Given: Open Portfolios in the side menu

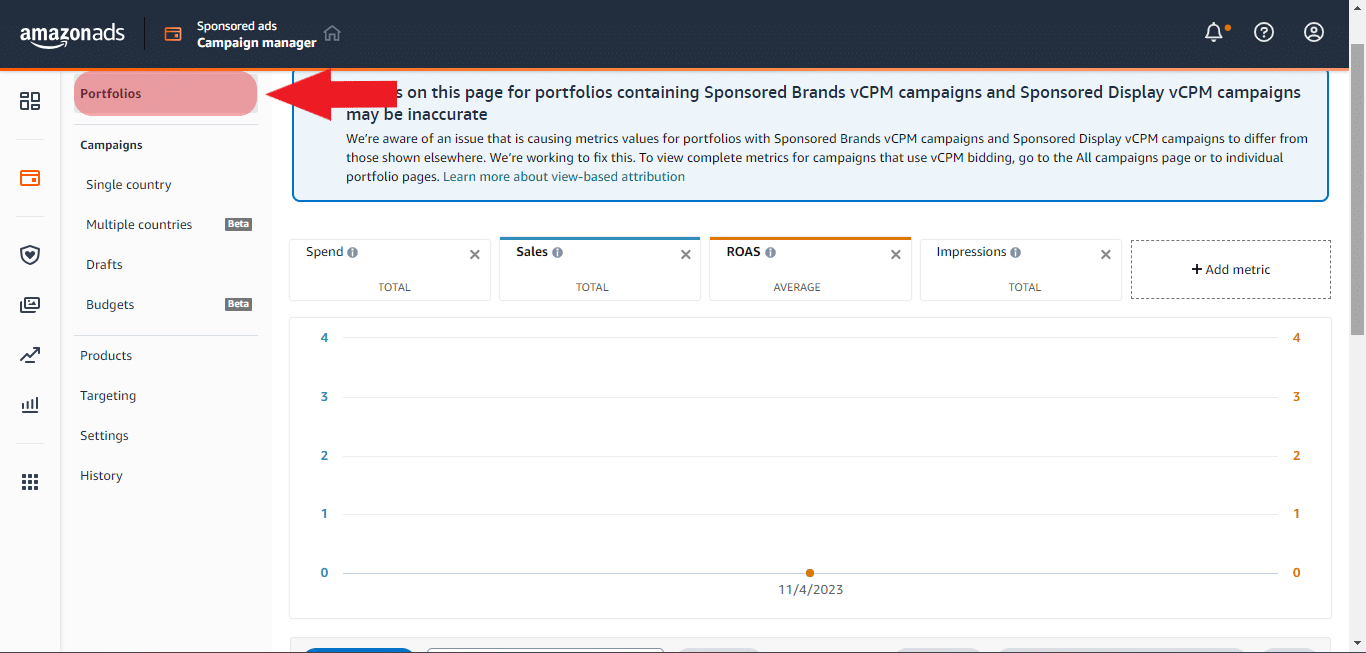Looking at the screenshot, I should (166, 94).
